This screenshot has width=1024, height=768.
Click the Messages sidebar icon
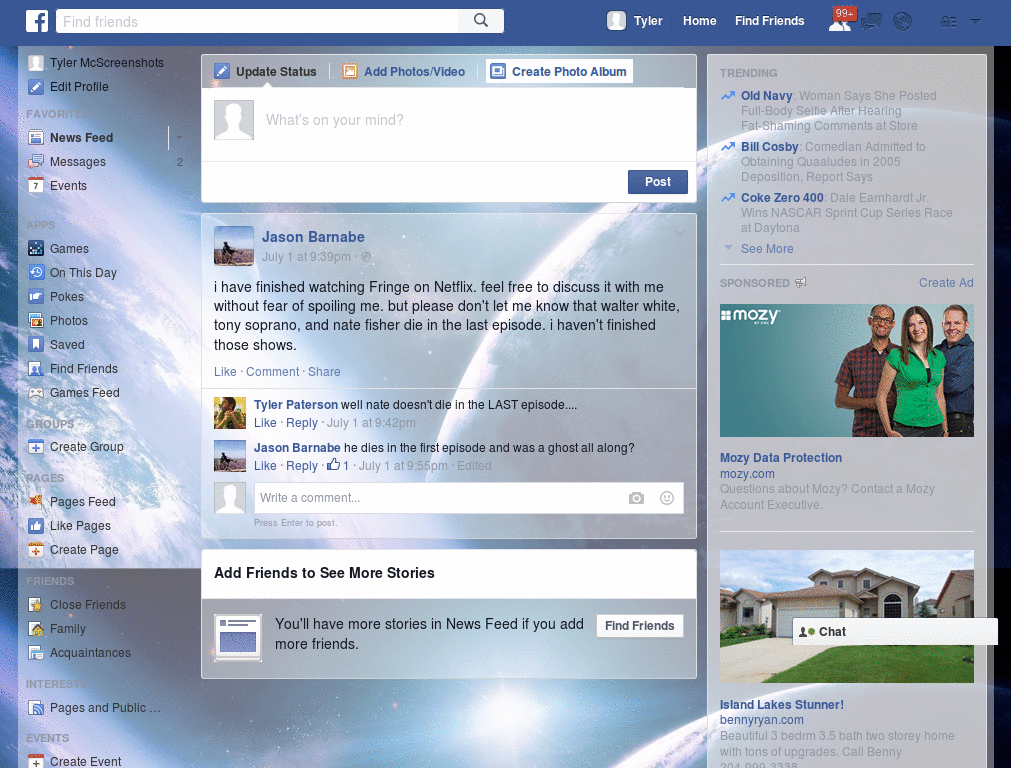(x=36, y=162)
